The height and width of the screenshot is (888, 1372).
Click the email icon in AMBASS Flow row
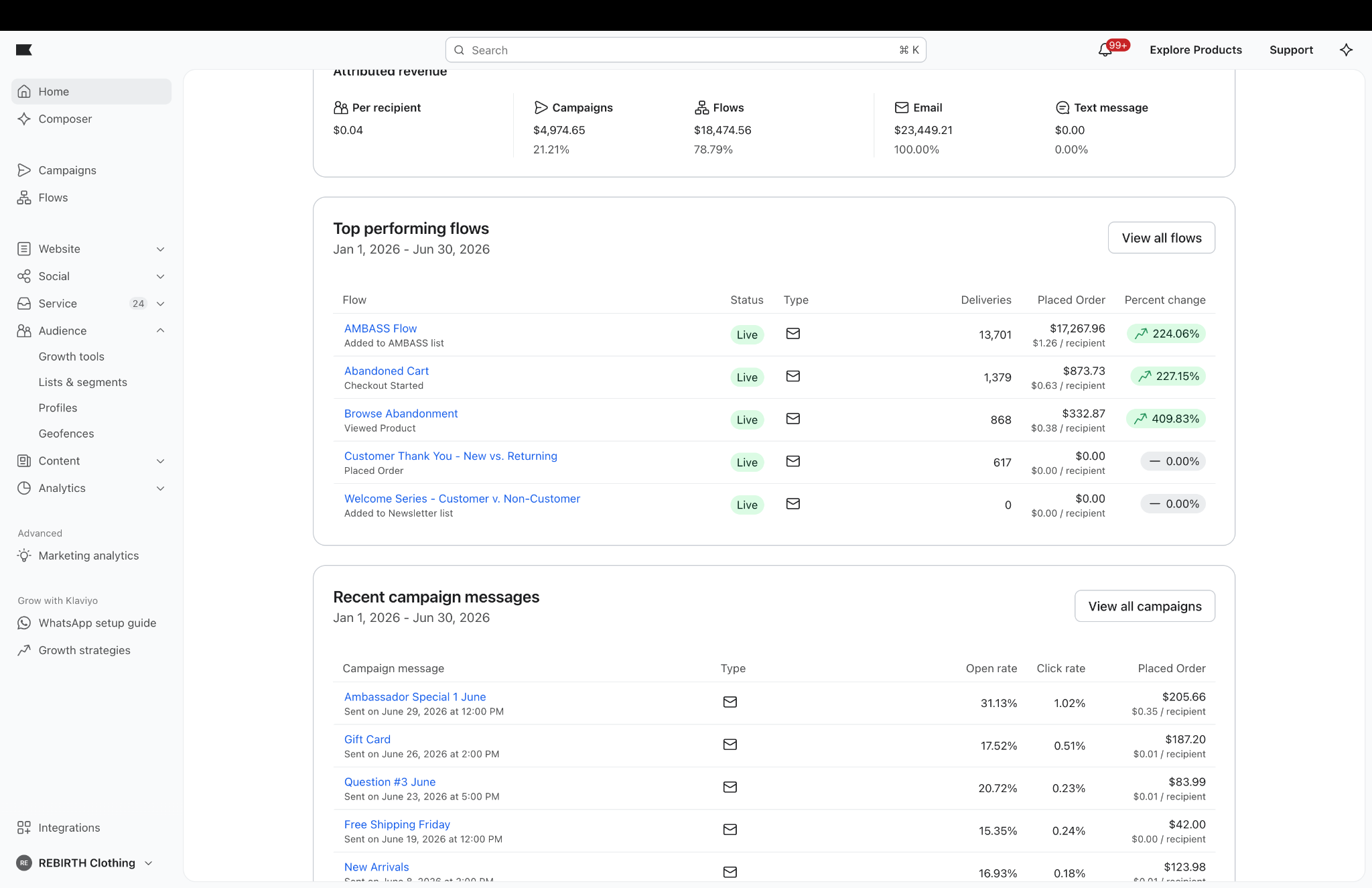click(793, 334)
